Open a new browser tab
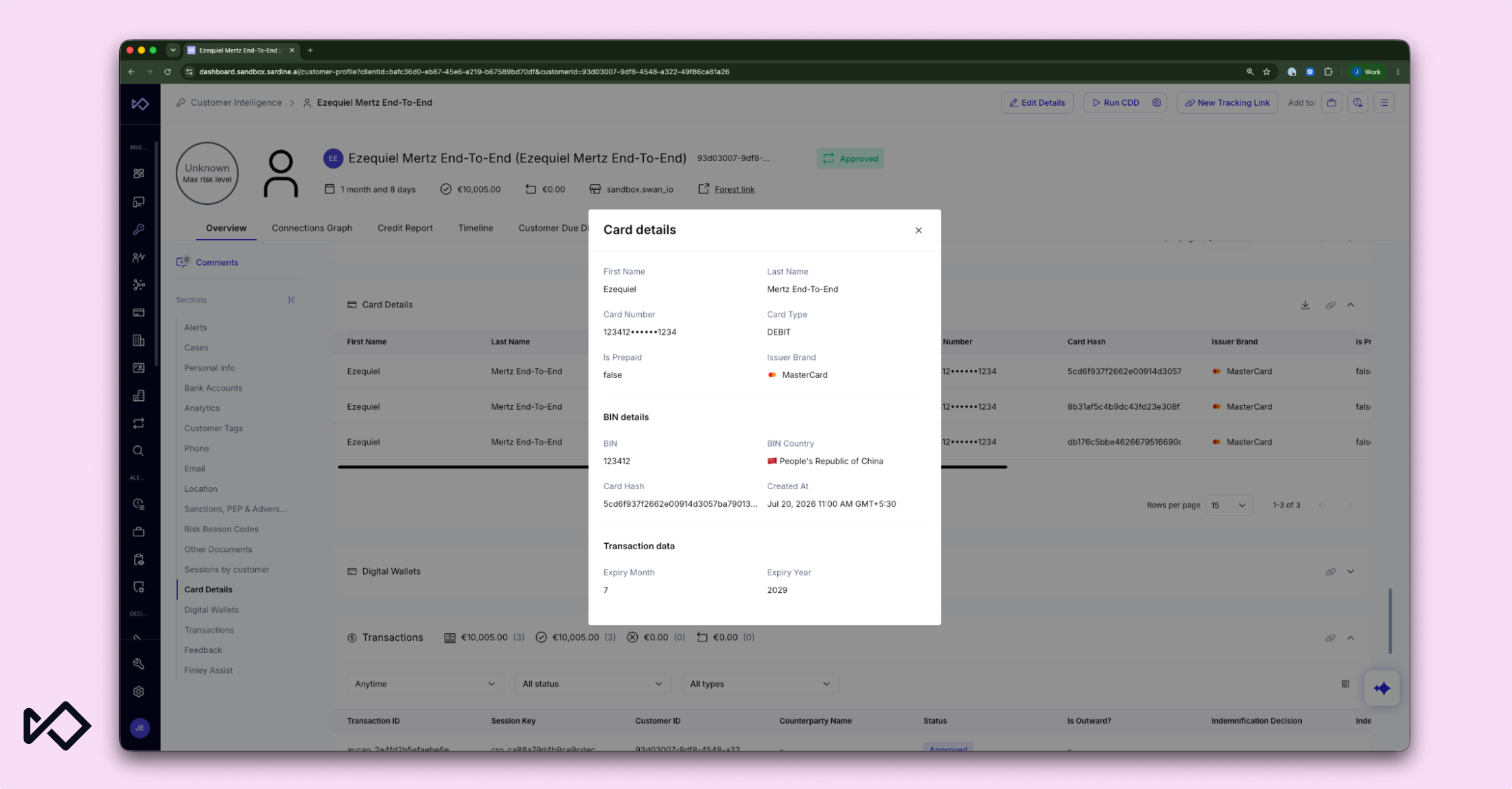The image size is (1512, 789). [x=310, y=50]
